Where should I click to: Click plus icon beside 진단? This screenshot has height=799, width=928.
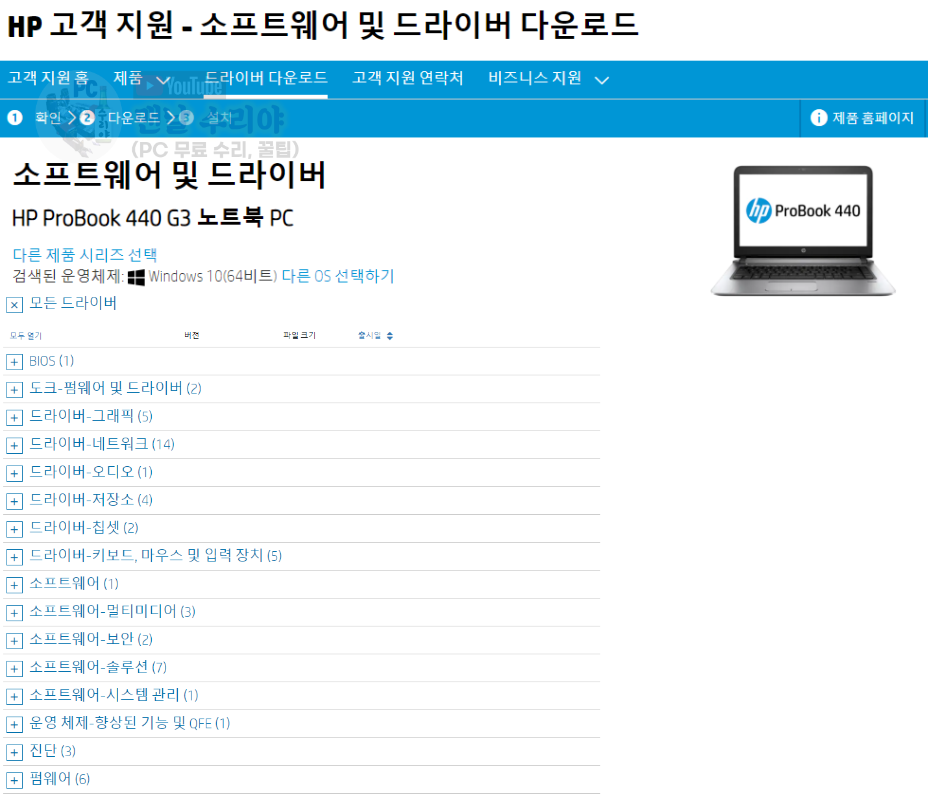pos(14,752)
